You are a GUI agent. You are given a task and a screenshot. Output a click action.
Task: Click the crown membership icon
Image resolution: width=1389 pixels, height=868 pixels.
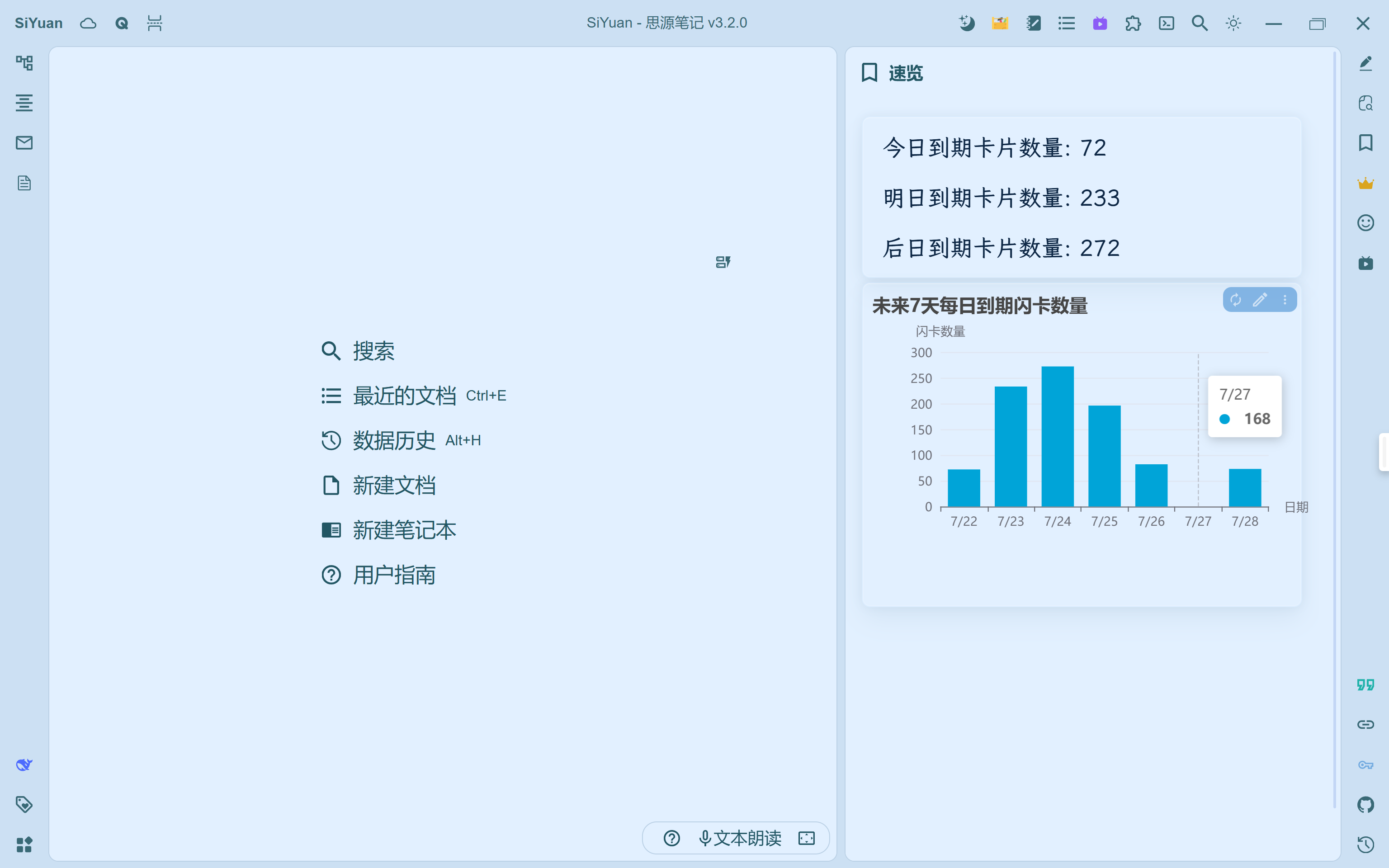click(1365, 183)
